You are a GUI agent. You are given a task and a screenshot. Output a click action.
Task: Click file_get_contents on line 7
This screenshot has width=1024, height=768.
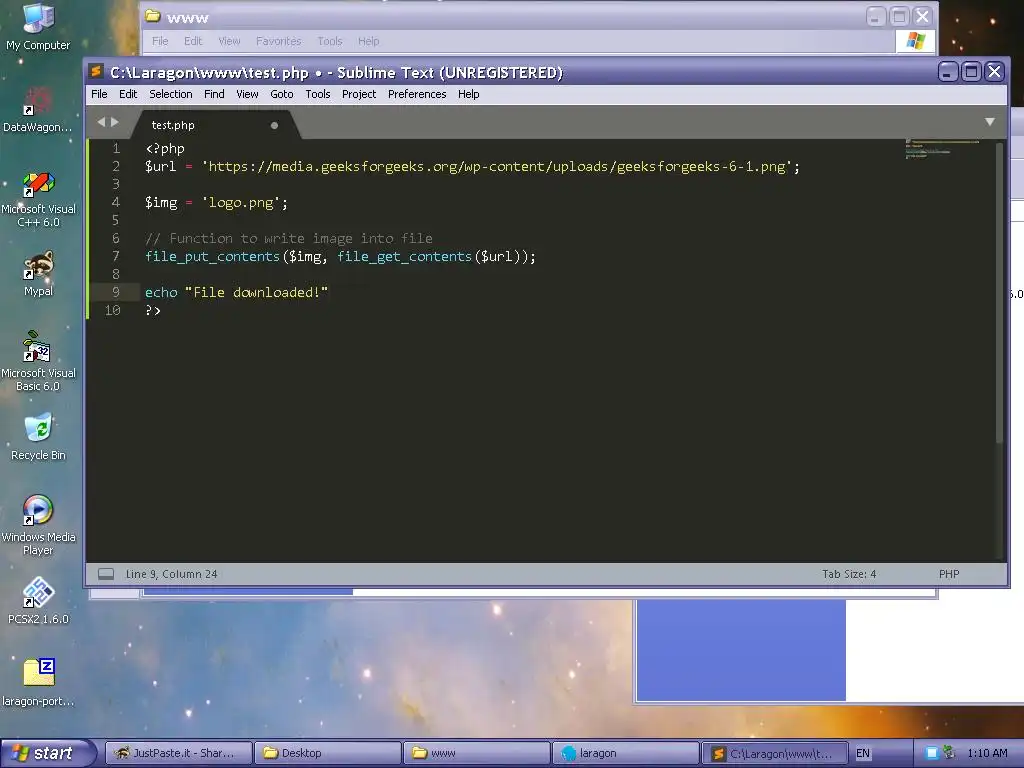(x=404, y=256)
